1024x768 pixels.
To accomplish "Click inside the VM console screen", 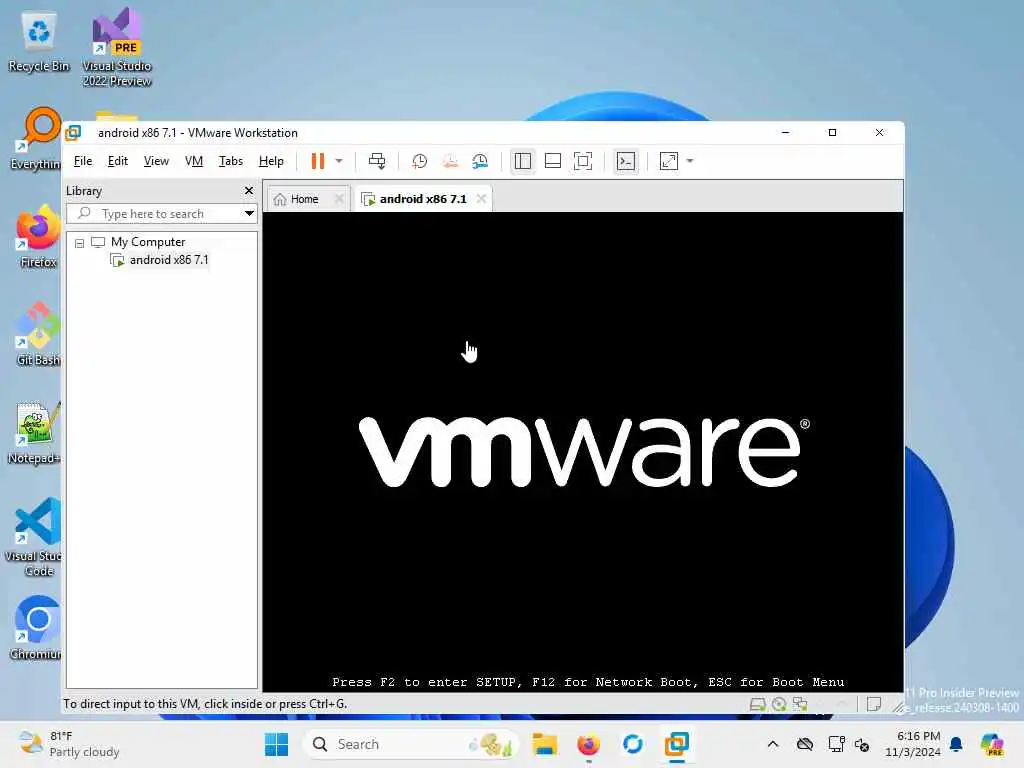I will (x=583, y=451).
